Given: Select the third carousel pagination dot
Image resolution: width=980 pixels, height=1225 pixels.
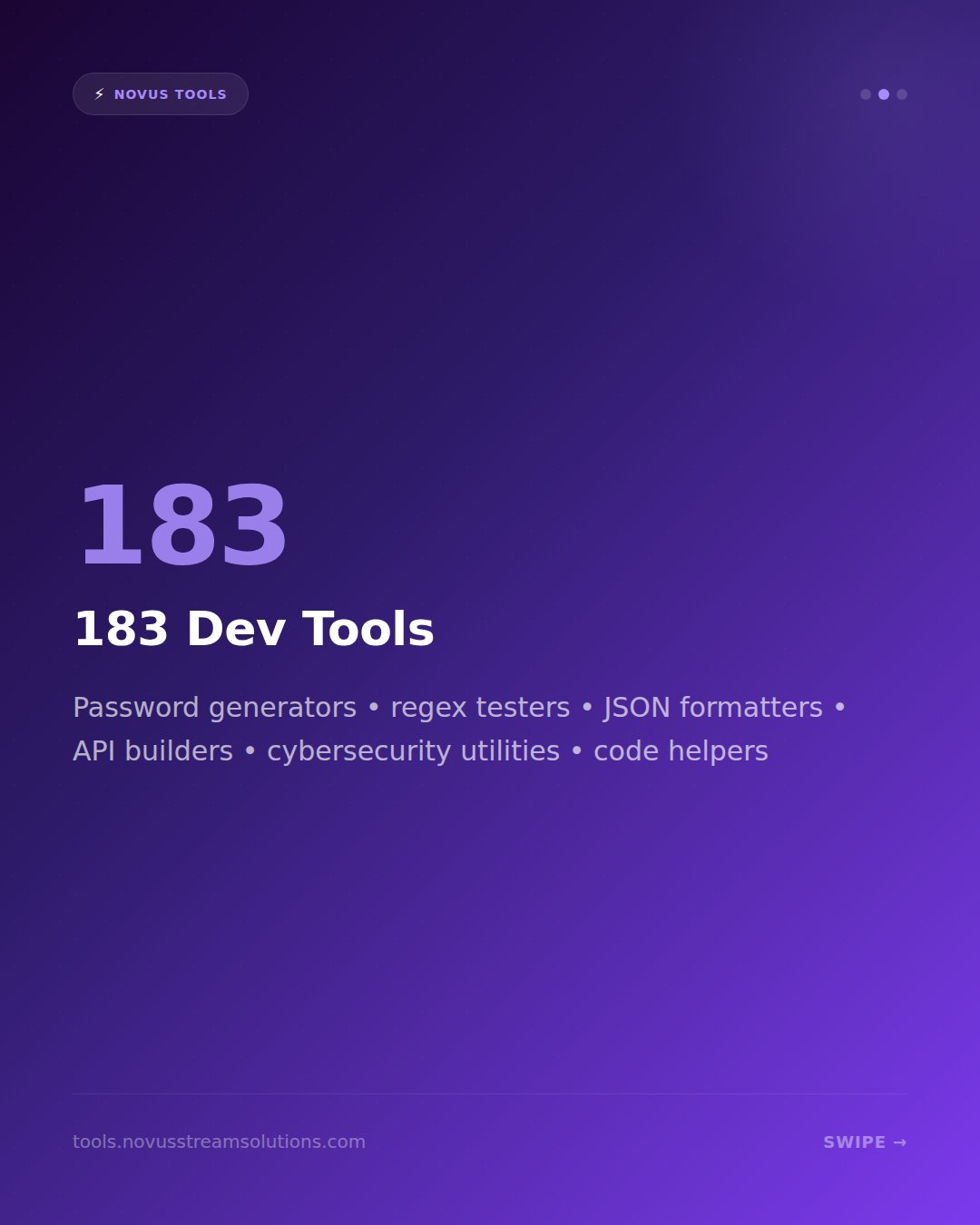Looking at the screenshot, I should (x=902, y=94).
